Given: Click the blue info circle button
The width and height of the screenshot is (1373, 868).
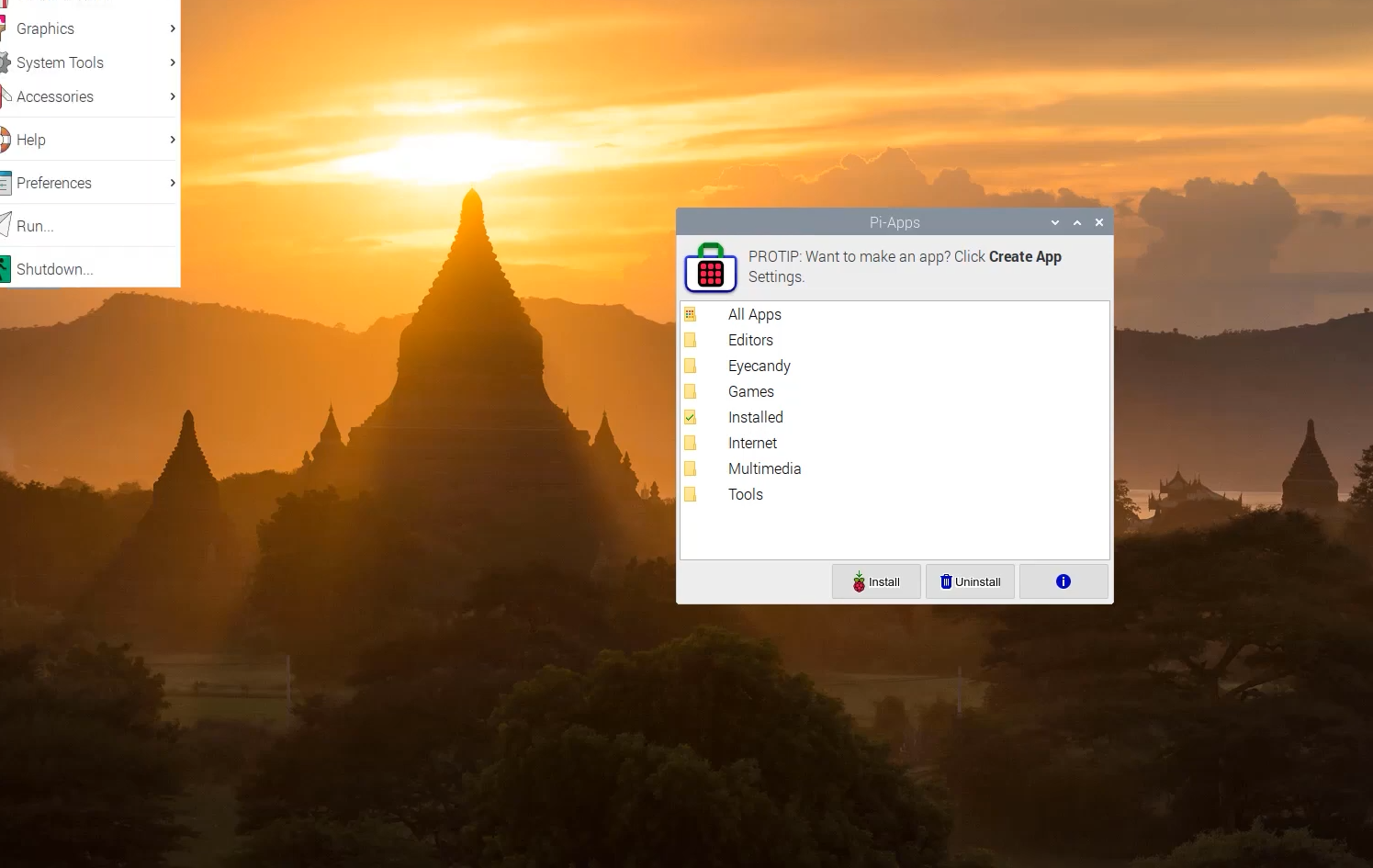Looking at the screenshot, I should coord(1063,581).
